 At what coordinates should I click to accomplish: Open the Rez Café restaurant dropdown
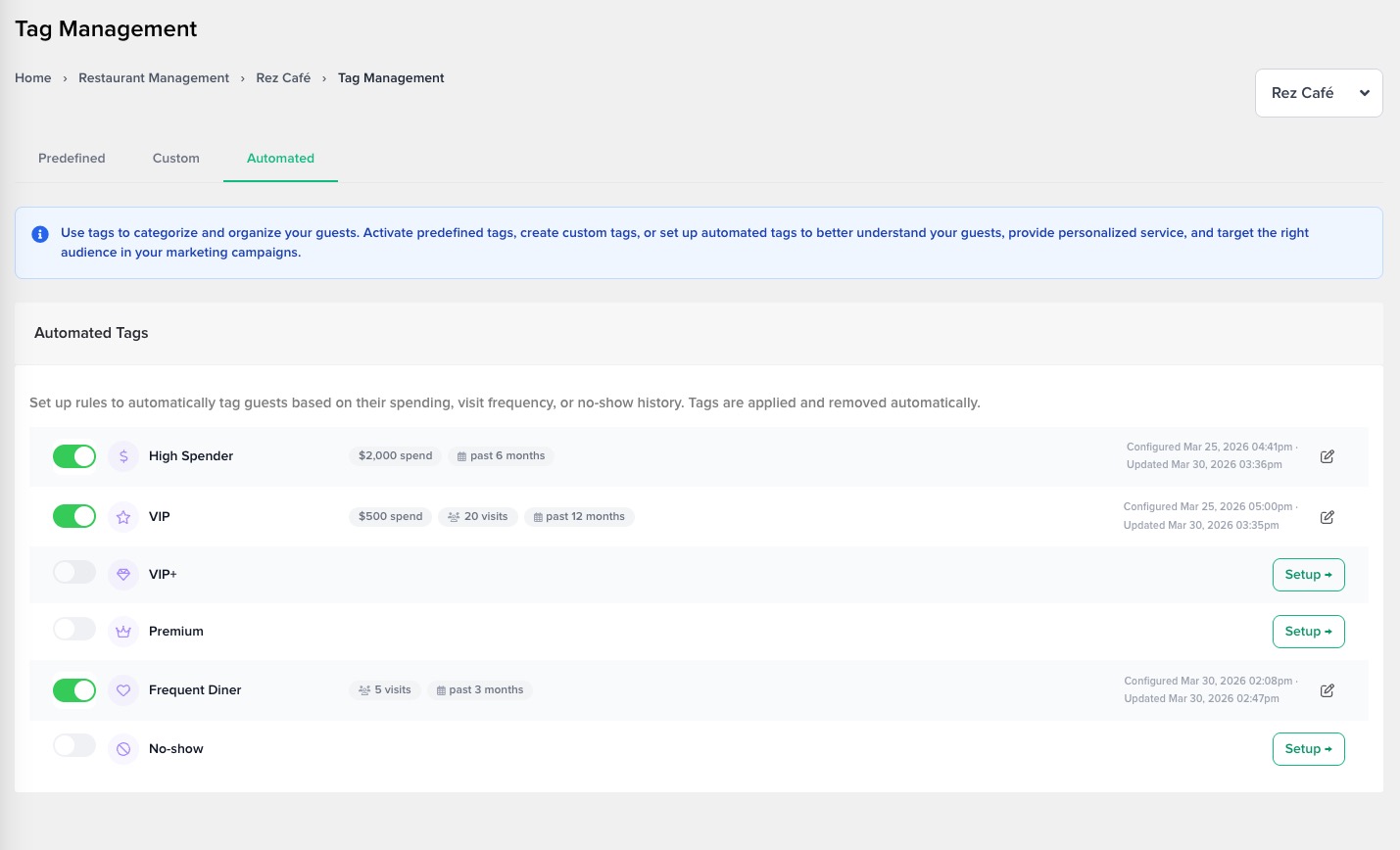1318,93
